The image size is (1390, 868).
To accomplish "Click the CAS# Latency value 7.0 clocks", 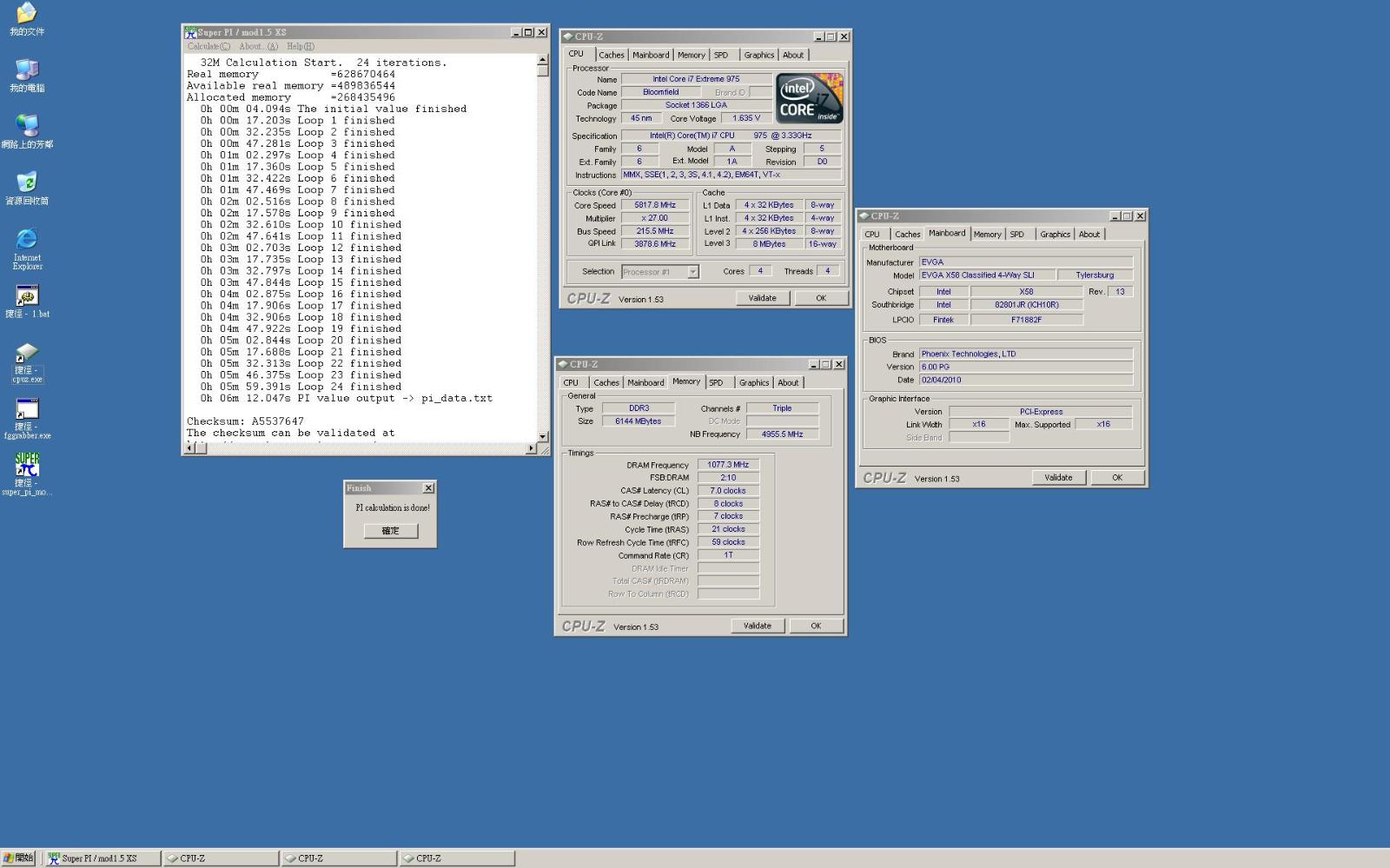I will 728,491.
